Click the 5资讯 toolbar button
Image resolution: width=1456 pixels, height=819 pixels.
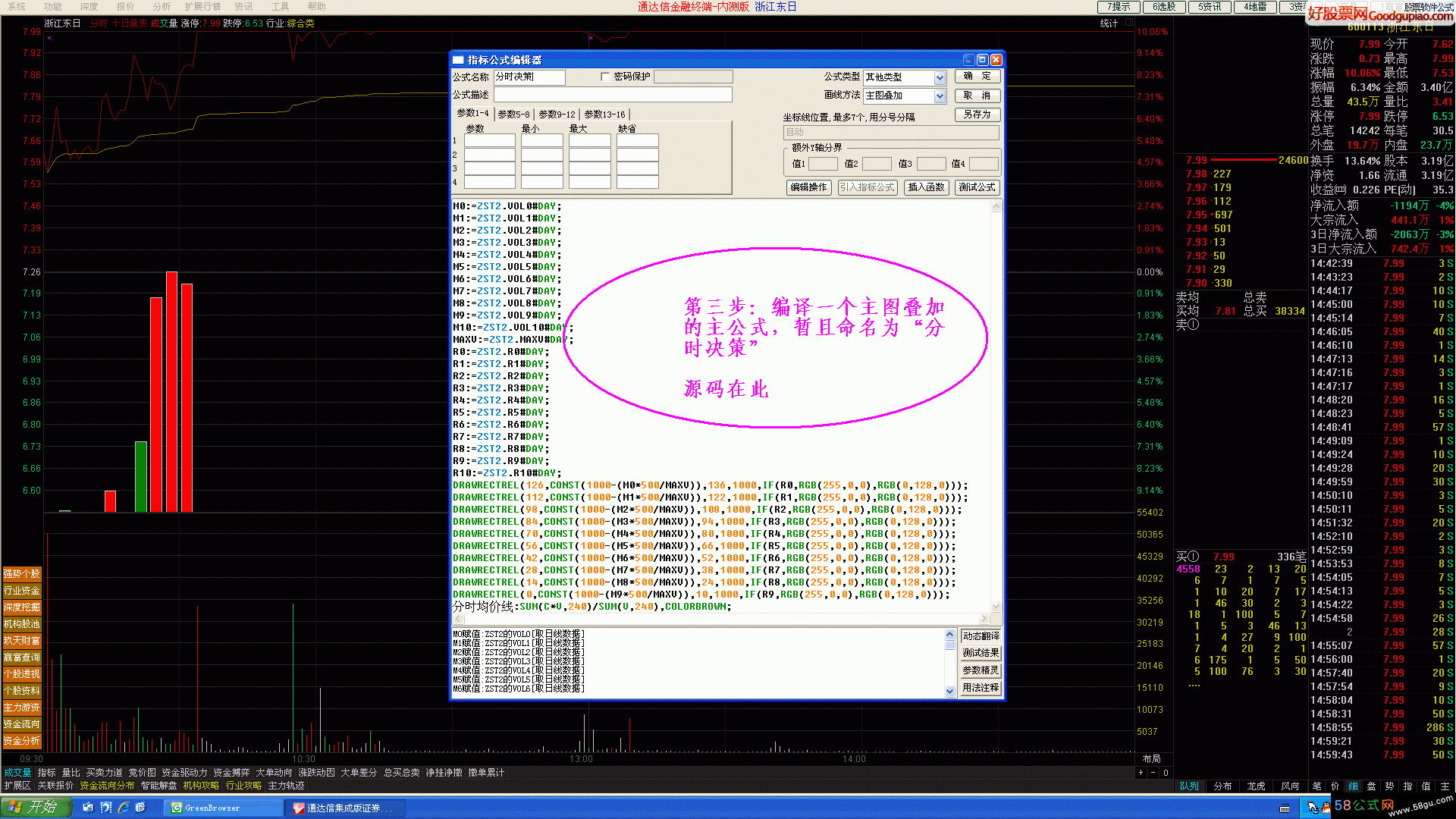(1210, 7)
